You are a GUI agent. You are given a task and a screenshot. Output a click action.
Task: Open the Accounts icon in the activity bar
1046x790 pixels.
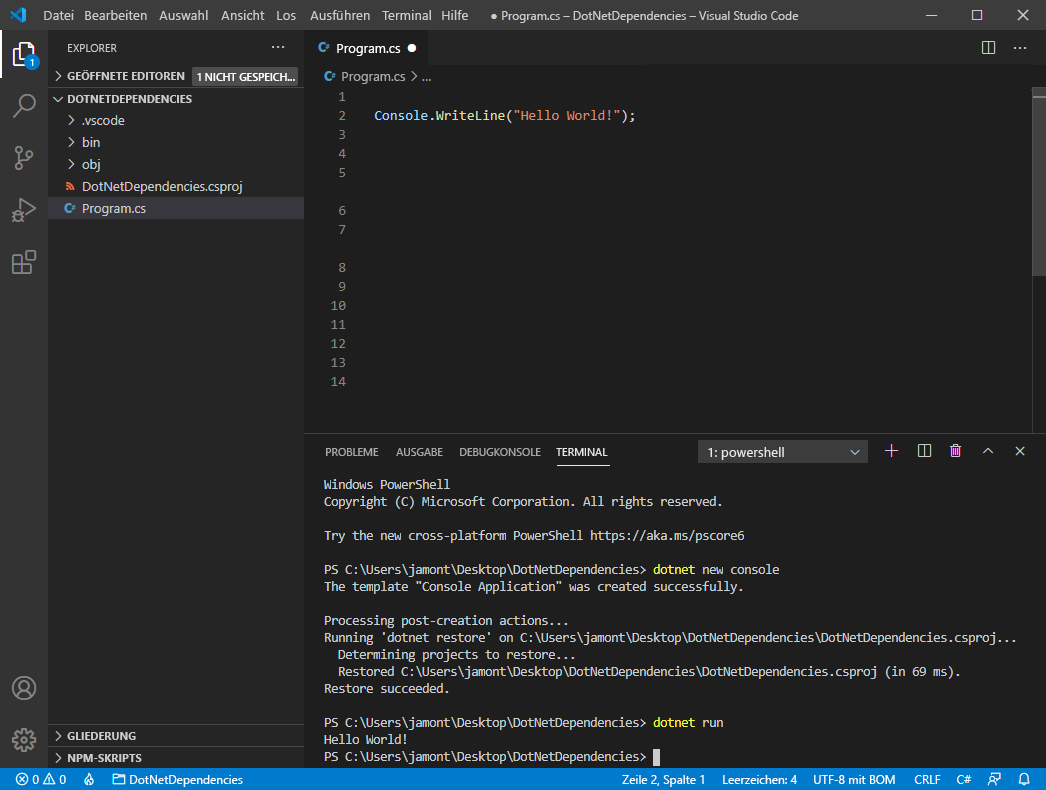(24, 688)
